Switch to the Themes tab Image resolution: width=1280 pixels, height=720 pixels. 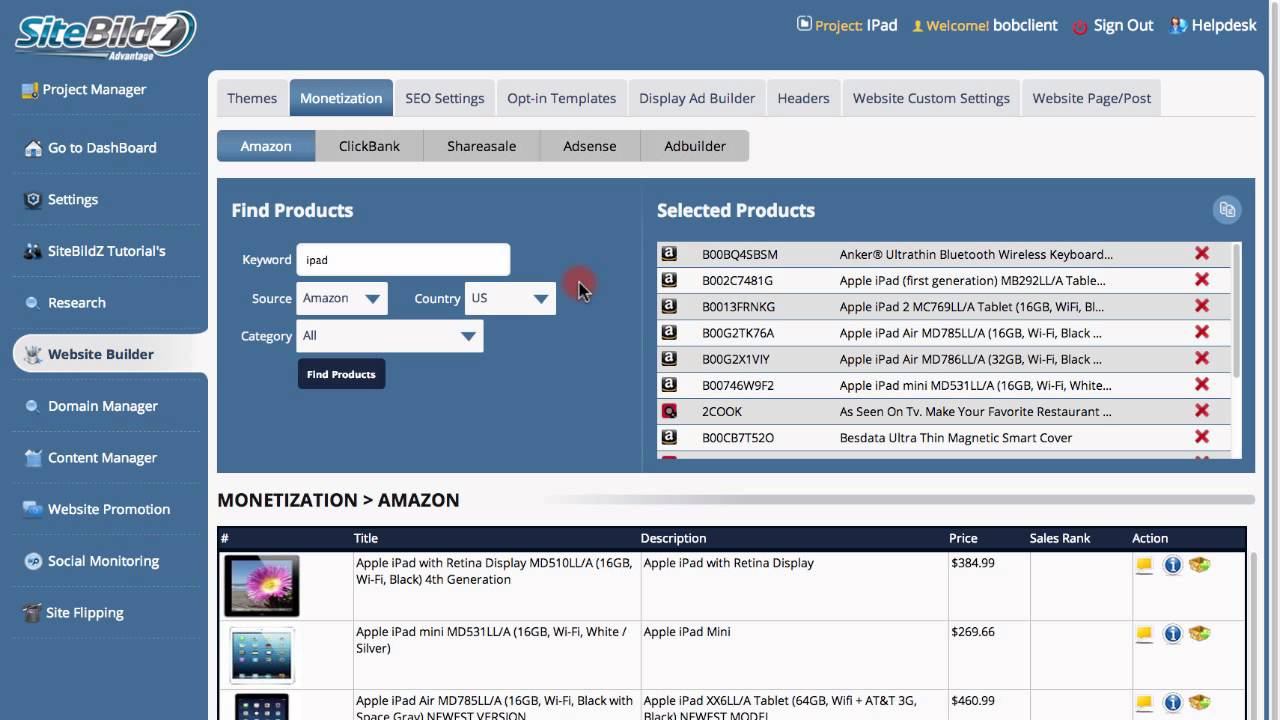point(252,98)
